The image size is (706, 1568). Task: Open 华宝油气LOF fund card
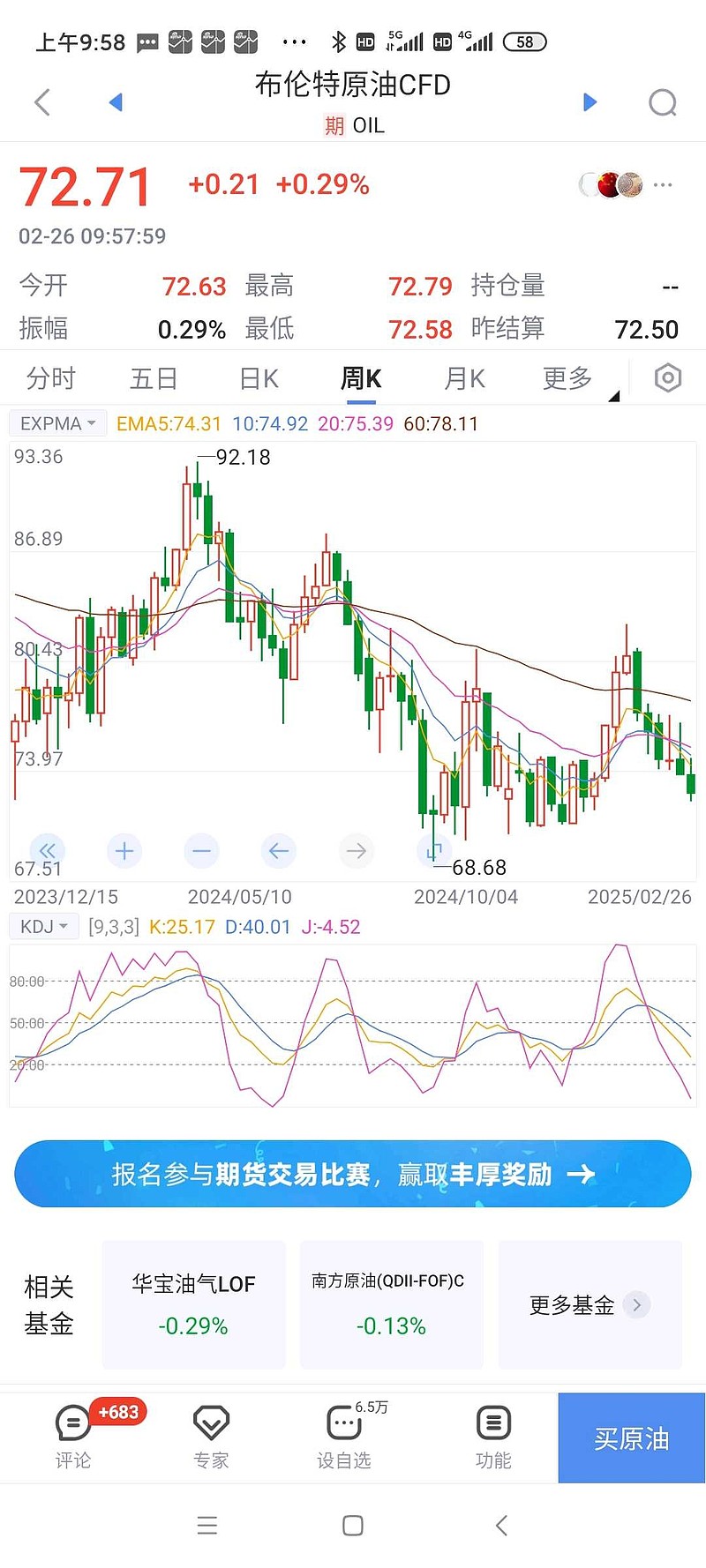194,1304
